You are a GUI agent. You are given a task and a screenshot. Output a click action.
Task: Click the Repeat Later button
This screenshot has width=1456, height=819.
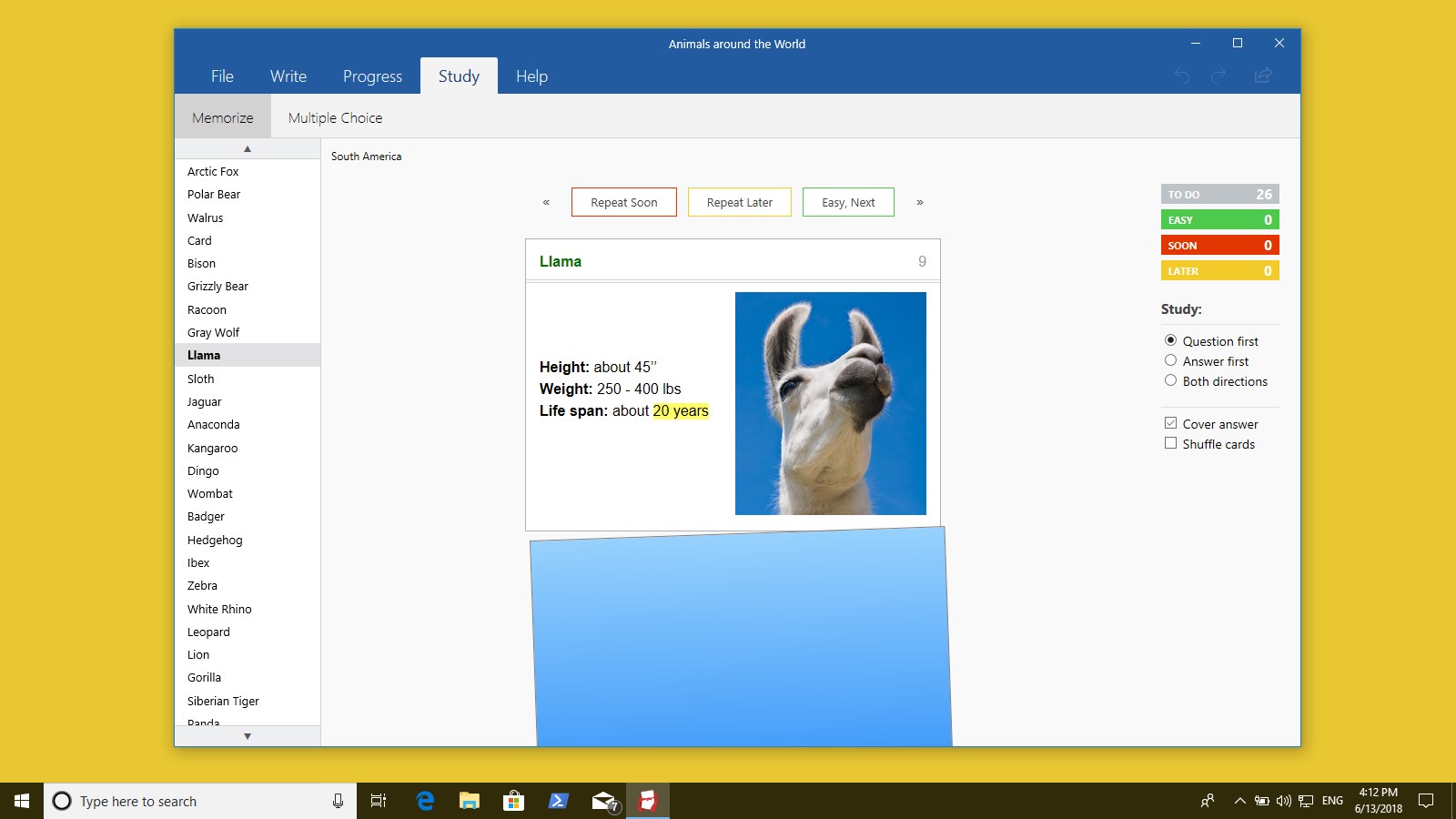[x=739, y=202]
